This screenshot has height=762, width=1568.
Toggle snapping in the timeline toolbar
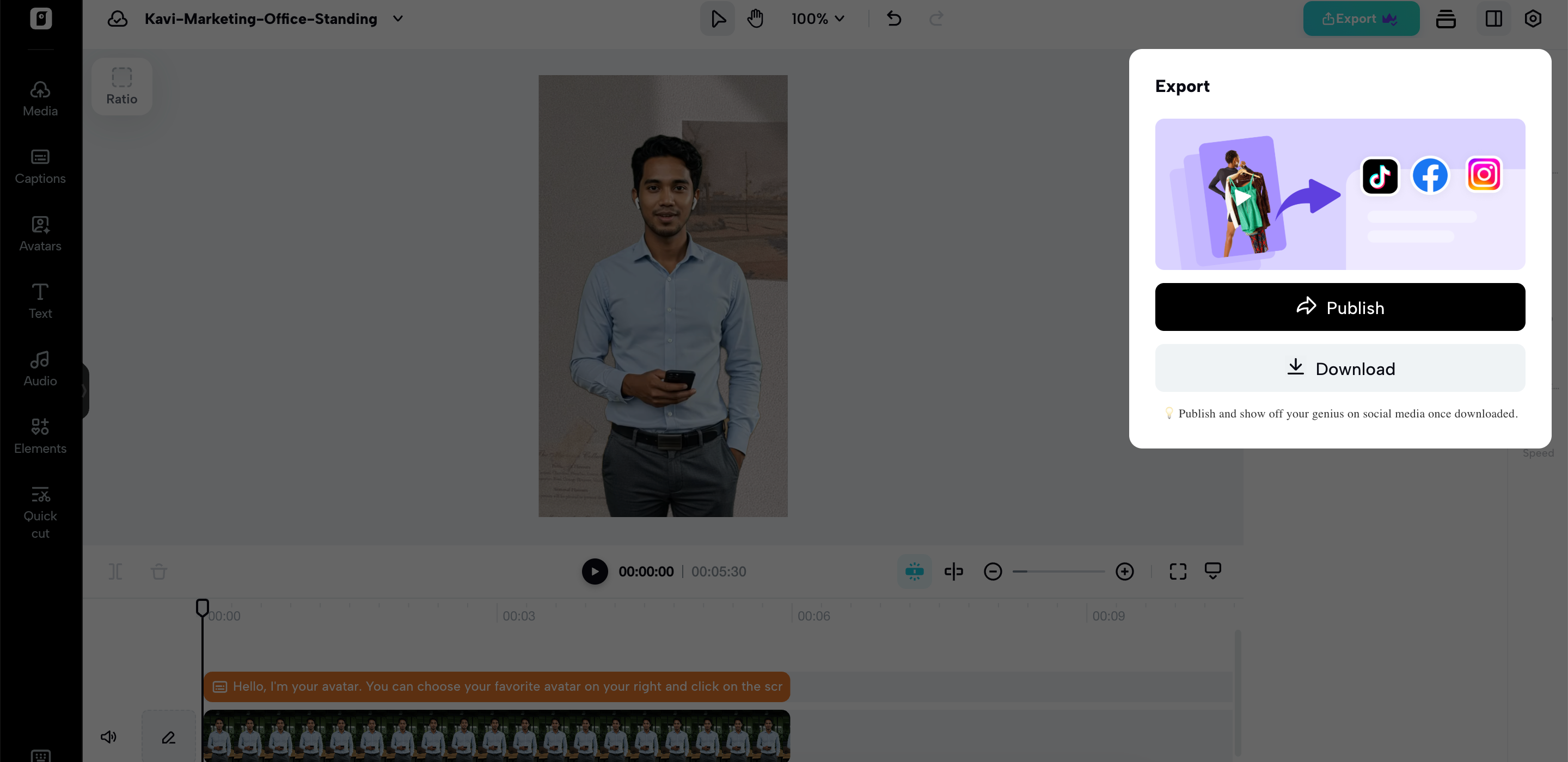914,571
